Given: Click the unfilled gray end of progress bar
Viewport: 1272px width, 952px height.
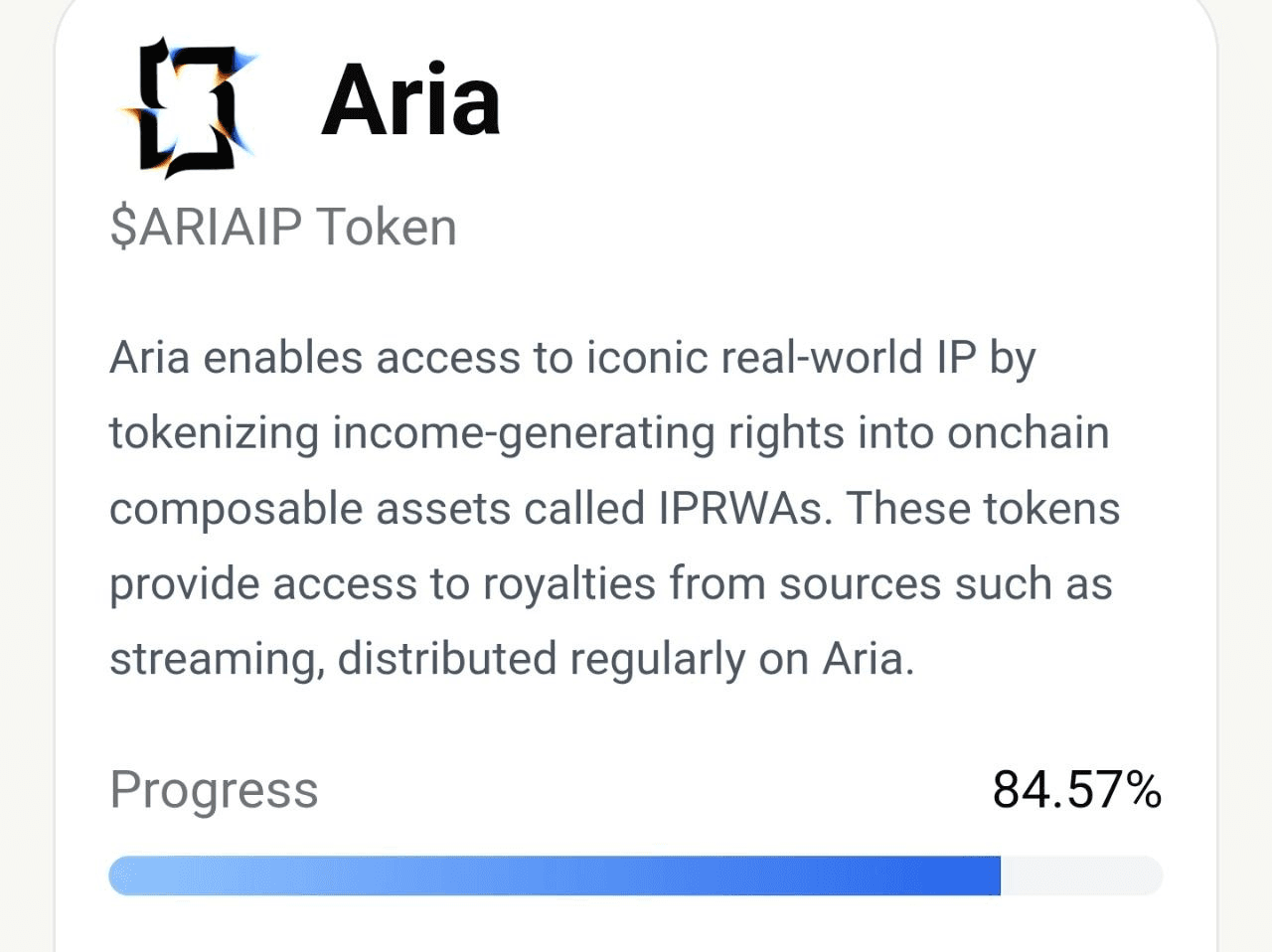Looking at the screenshot, I should point(1081,875).
